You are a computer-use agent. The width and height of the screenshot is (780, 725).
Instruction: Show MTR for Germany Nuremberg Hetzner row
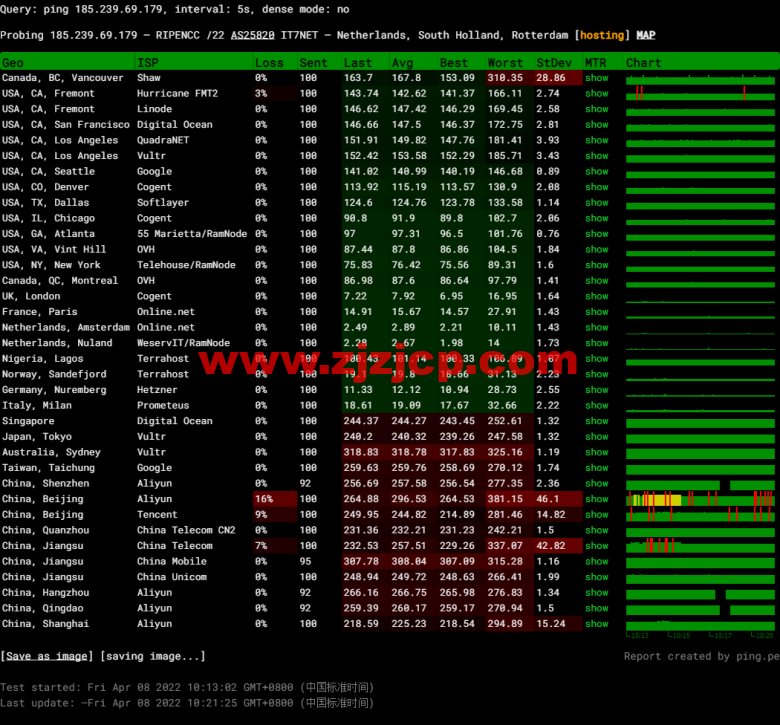(x=597, y=390)
